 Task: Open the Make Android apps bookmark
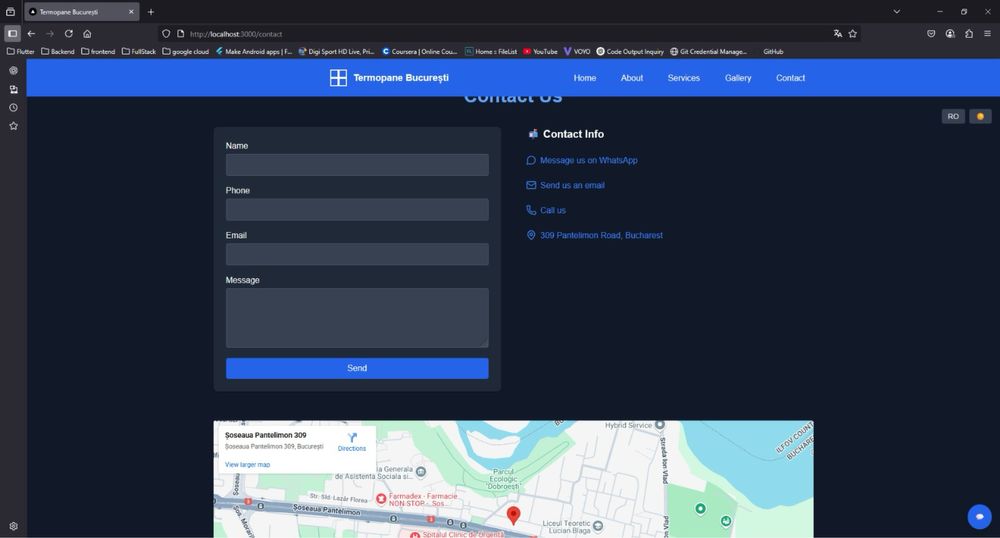point(253,52)
